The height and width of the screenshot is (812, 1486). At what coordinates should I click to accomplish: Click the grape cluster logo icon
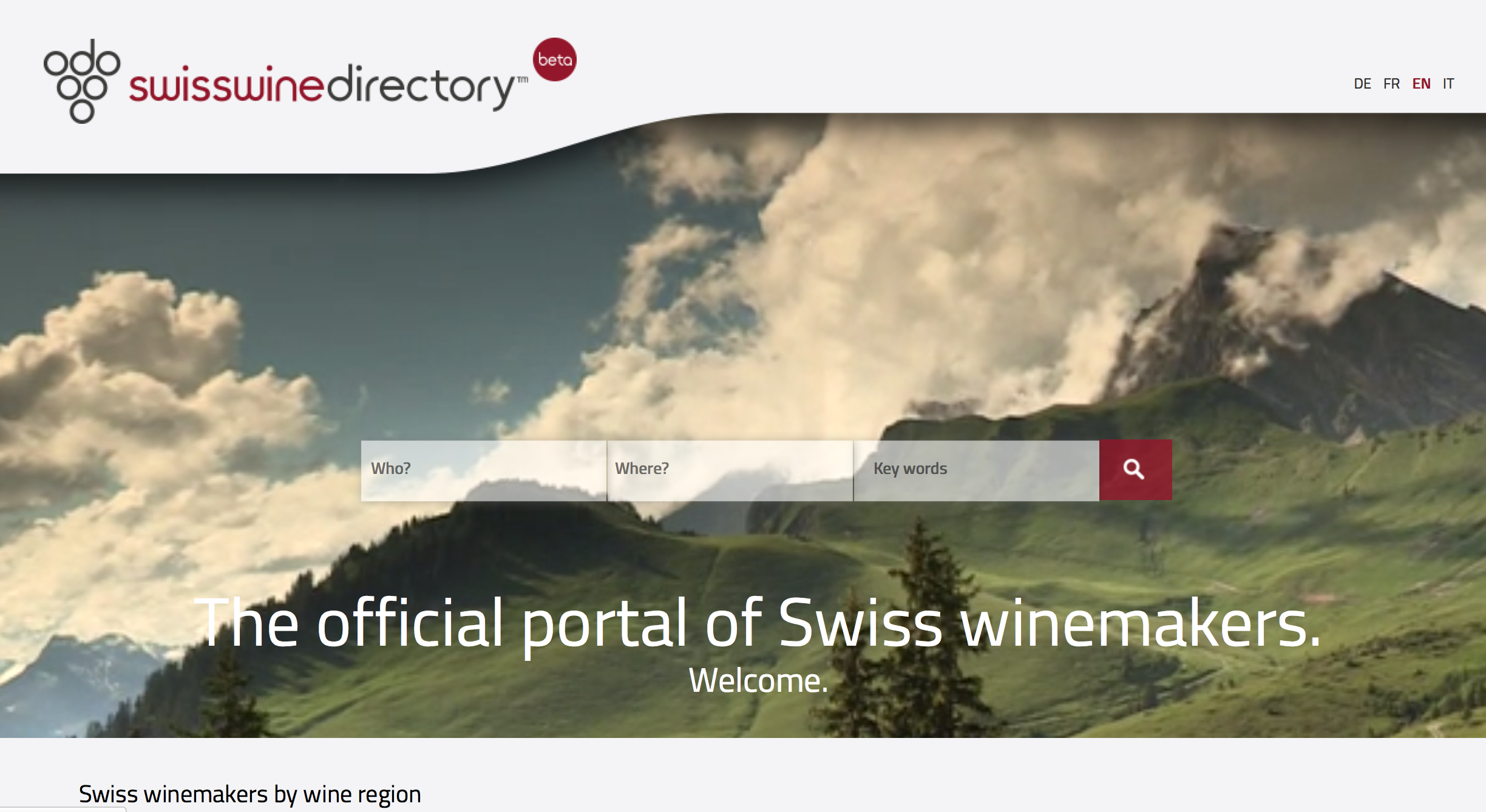tap(82, 81)
